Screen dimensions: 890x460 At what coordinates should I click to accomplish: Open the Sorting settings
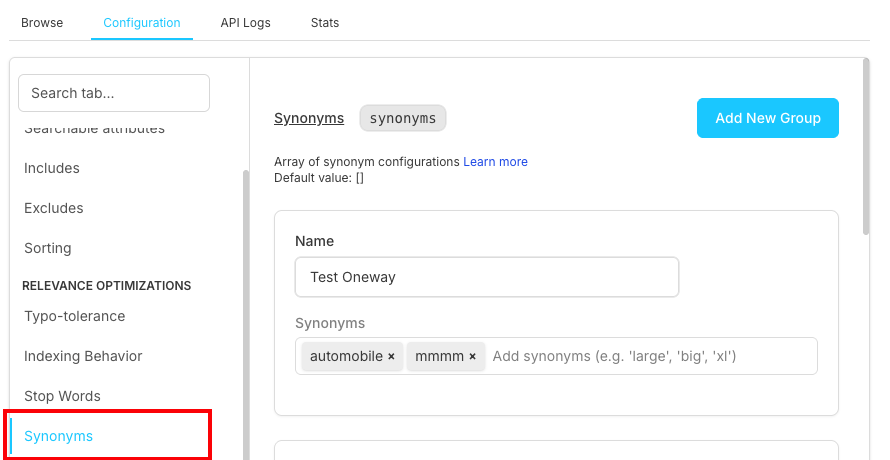[48, 248]
